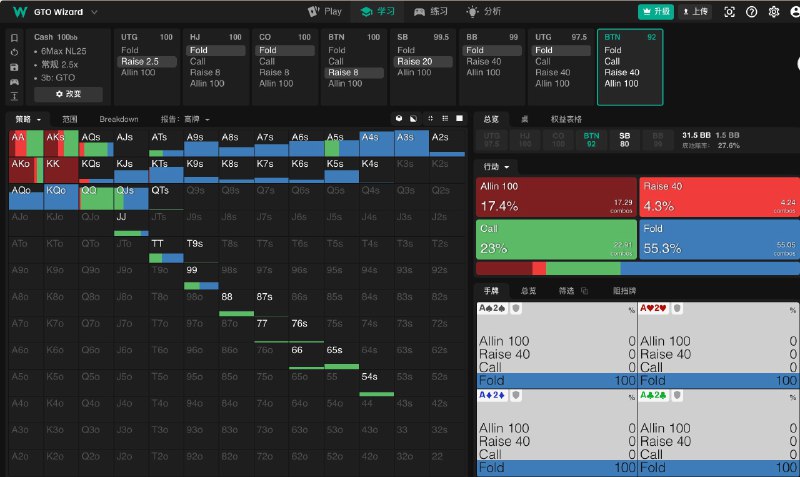The width and height of the screenshot is (800, 477).
Task: Open settings via the gear icon
Action: click(x=773, y=12)
